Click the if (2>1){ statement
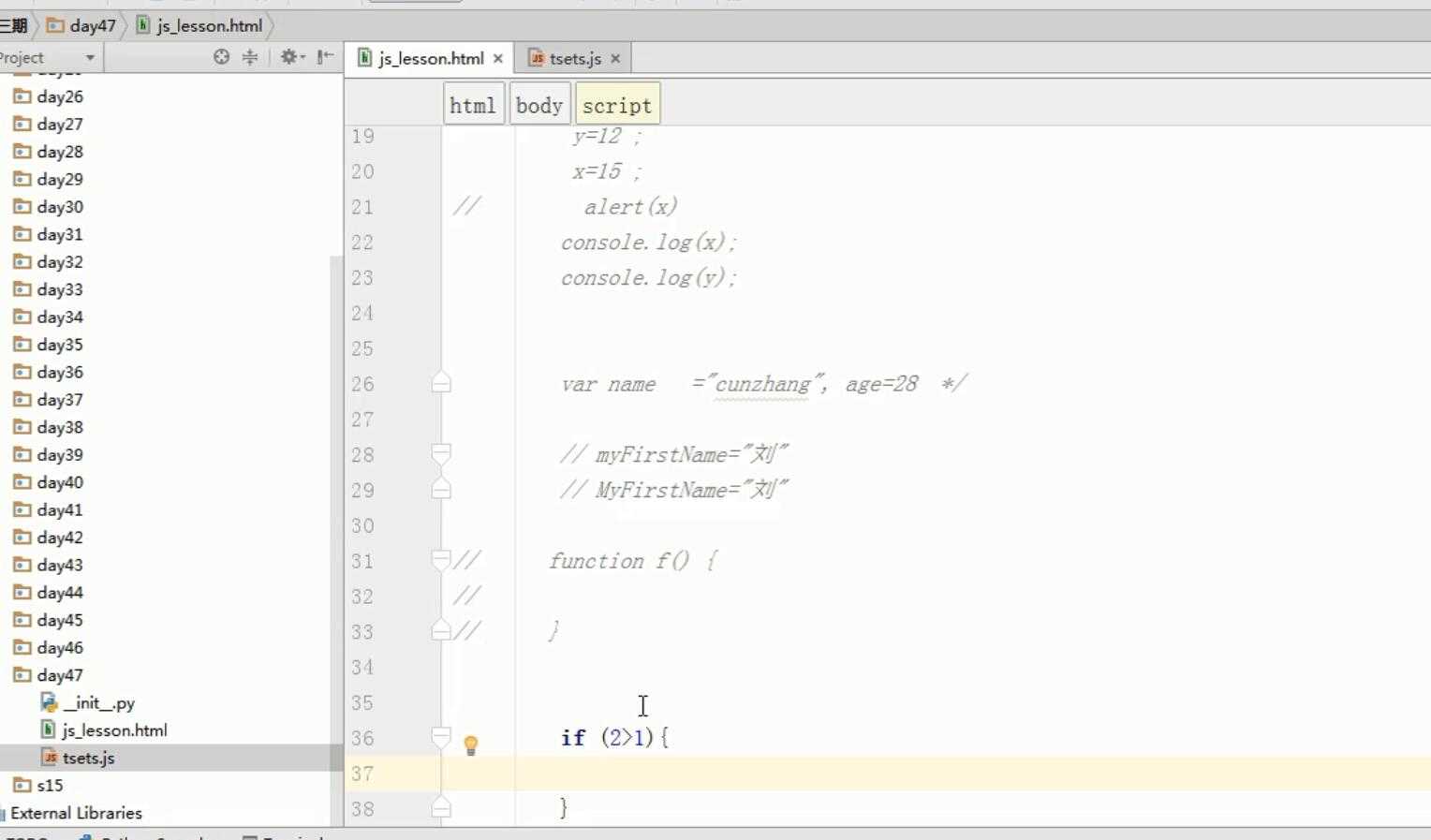Viewport: 1431px width, 840px height. pos(615,737)
